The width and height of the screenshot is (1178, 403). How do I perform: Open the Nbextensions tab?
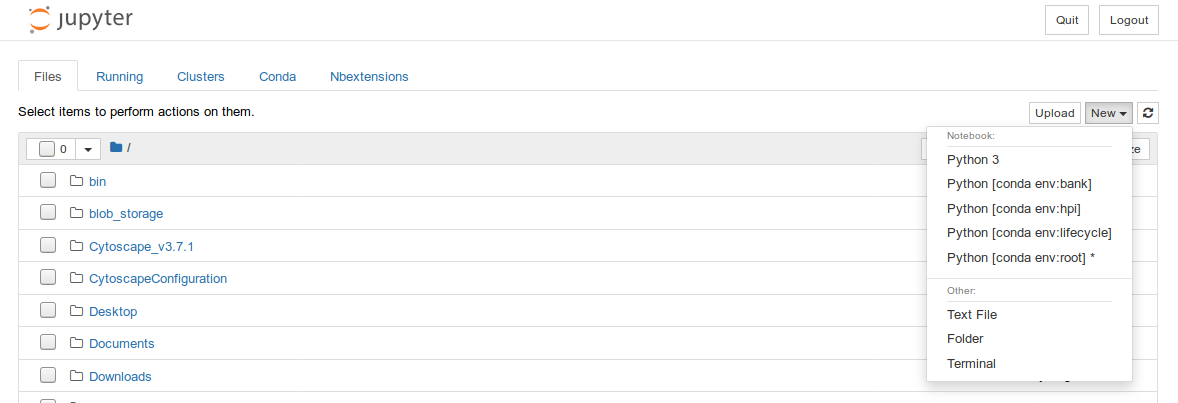pos(369,76)
